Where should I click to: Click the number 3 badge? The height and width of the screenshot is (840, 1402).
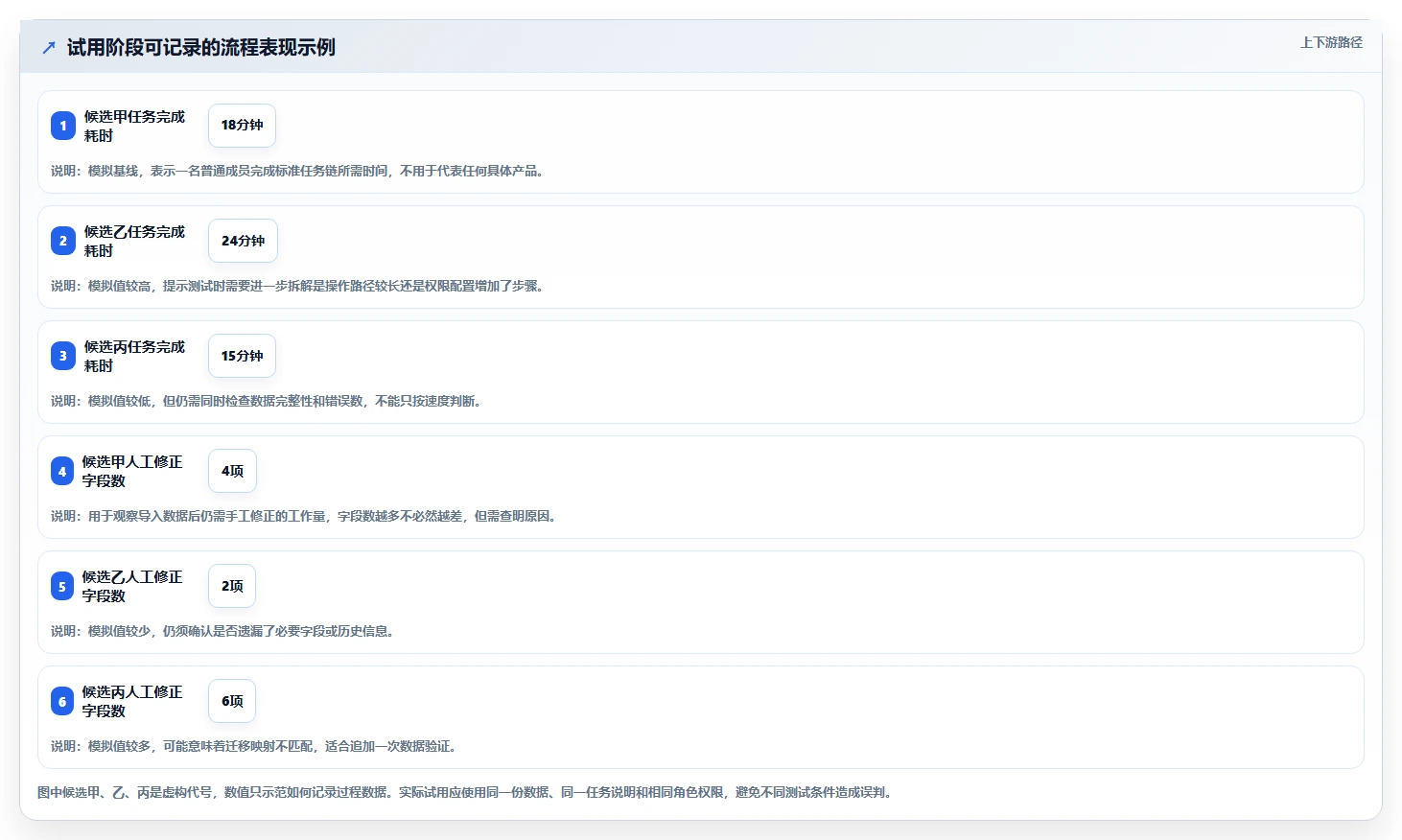63,356
